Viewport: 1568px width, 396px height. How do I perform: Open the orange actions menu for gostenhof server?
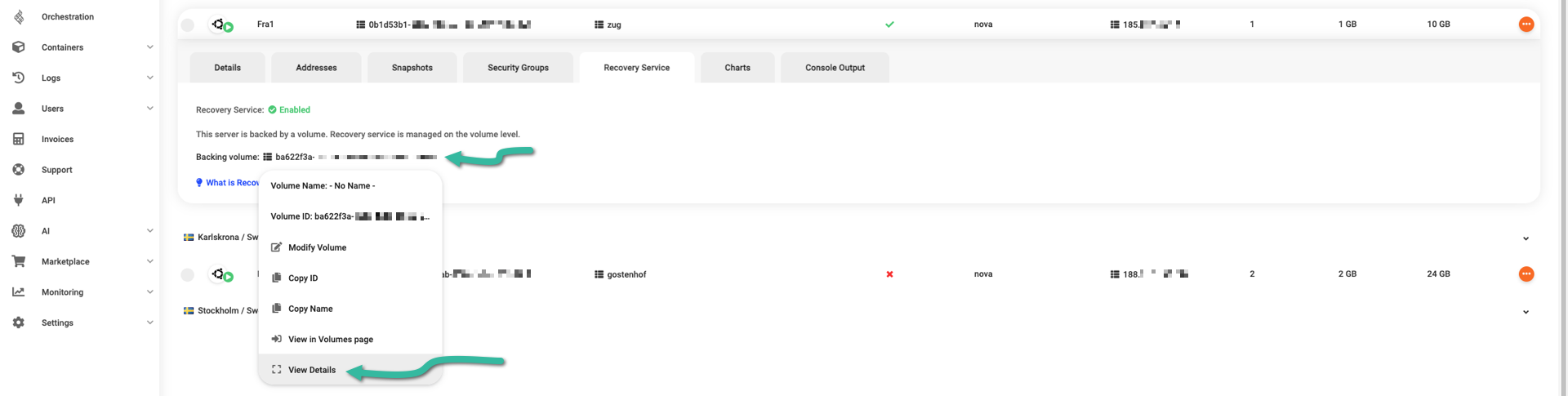click(1526, 274)
